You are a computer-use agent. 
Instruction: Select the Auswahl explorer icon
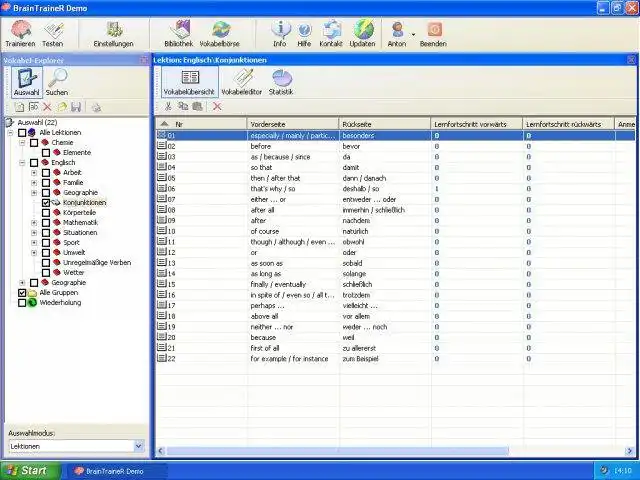click(x=27, y=82)
